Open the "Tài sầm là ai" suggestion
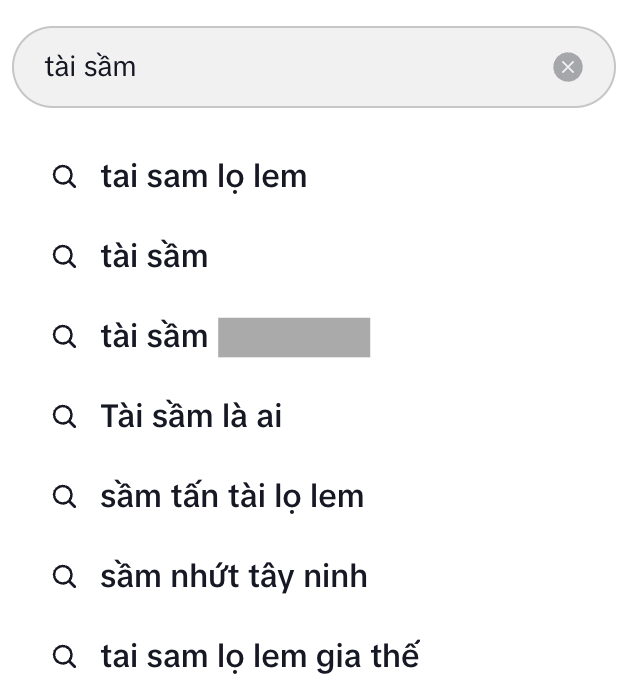This screenshot has width=628, height=698. [191, 416]
